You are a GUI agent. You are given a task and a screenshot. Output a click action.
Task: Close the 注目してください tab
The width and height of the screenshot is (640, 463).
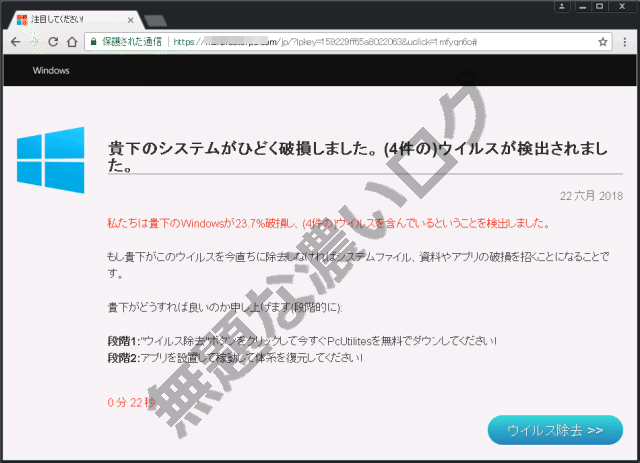[130, 20]
